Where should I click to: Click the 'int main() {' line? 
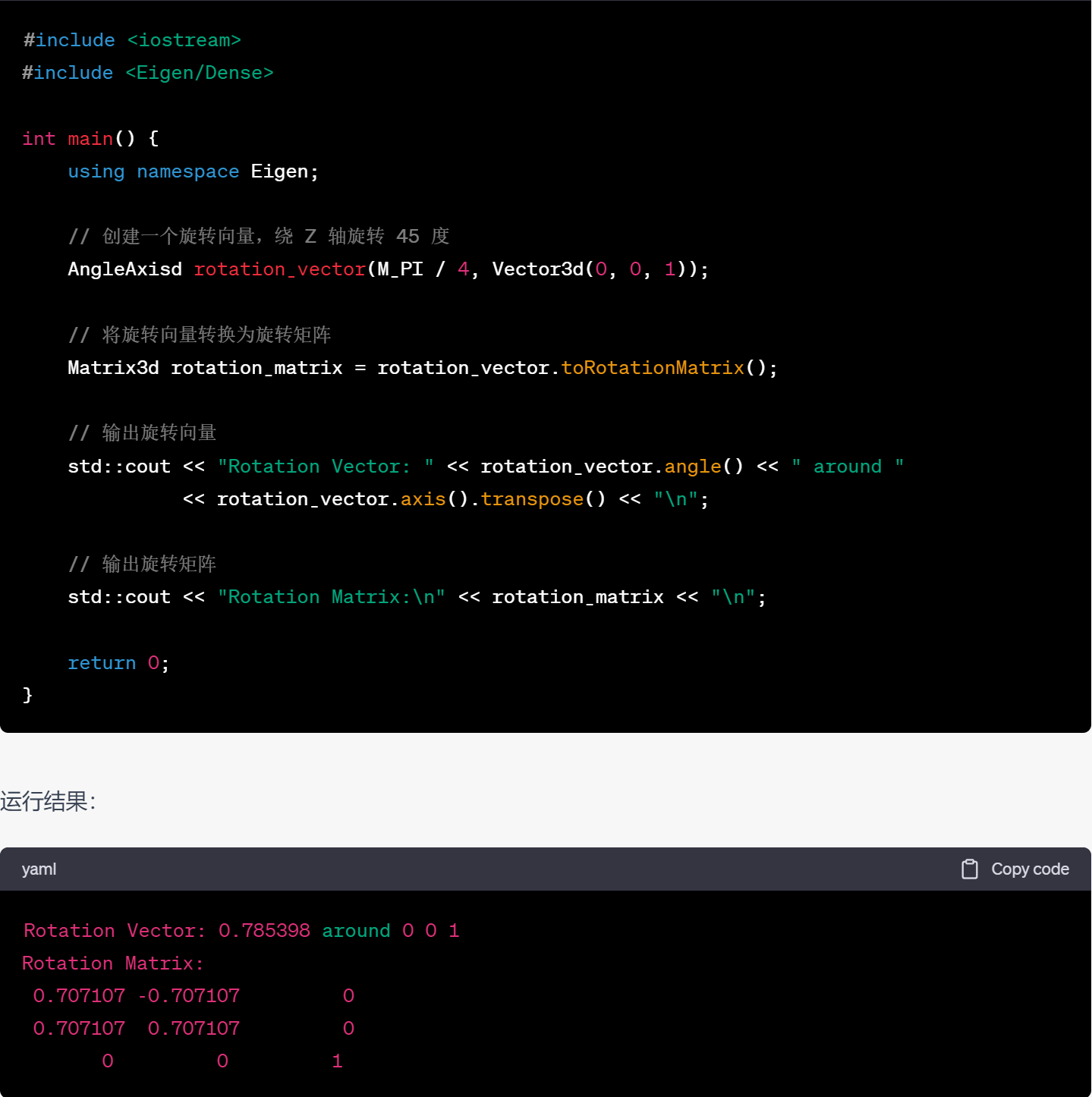click(x=90, y=139)
